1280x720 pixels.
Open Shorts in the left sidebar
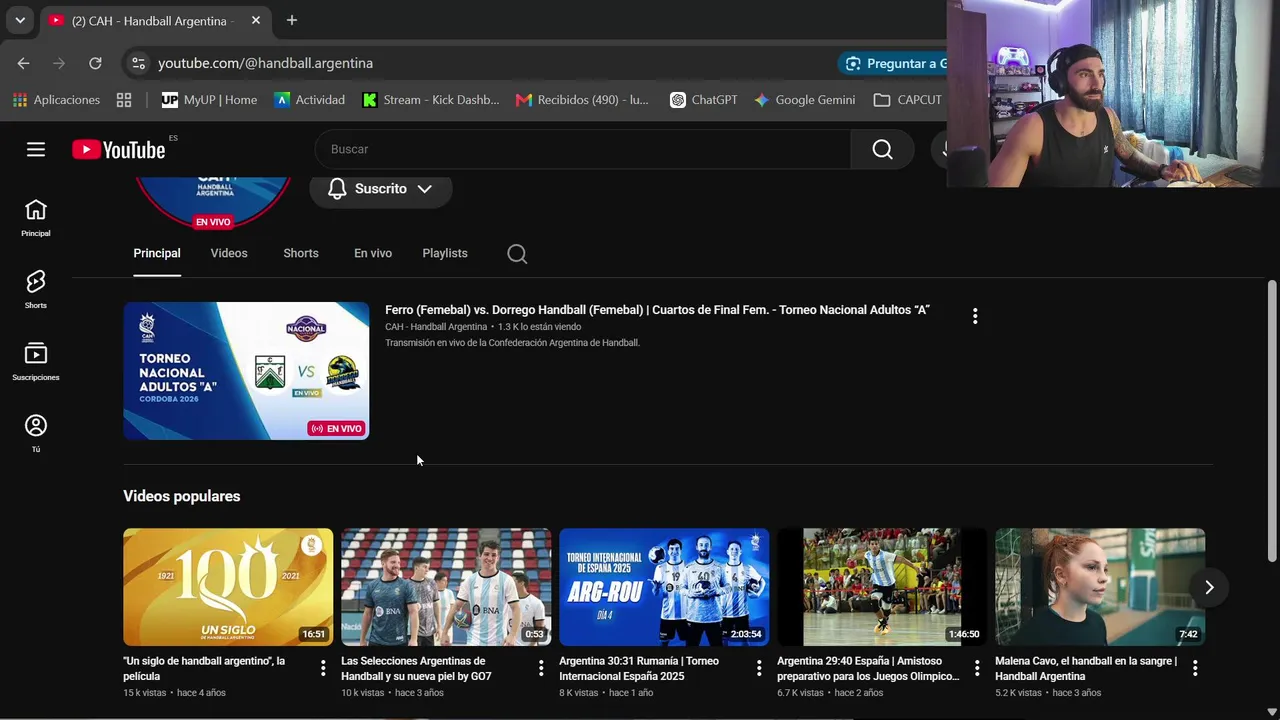click(36, 289)
